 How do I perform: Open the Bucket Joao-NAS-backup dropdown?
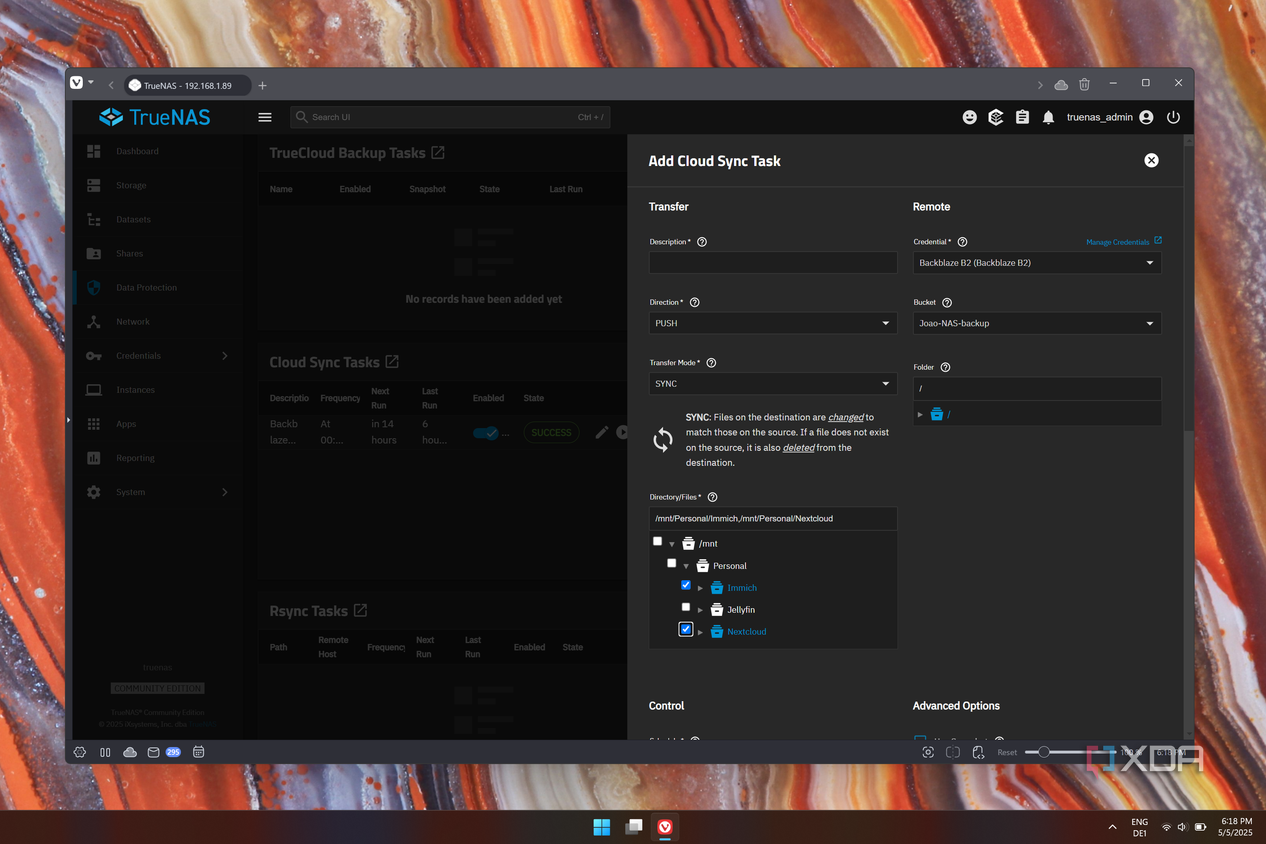[1037, 323]
